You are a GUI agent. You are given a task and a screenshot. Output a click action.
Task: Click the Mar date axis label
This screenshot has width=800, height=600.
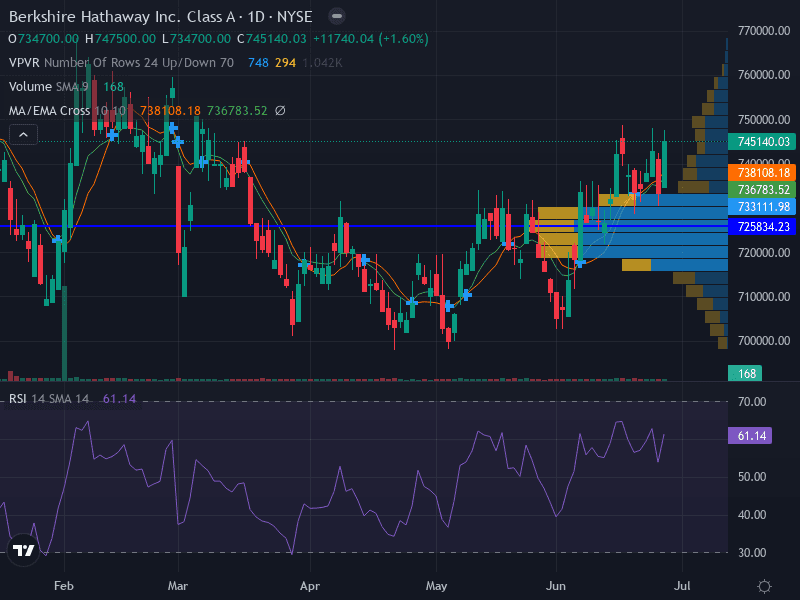(178, 586)
